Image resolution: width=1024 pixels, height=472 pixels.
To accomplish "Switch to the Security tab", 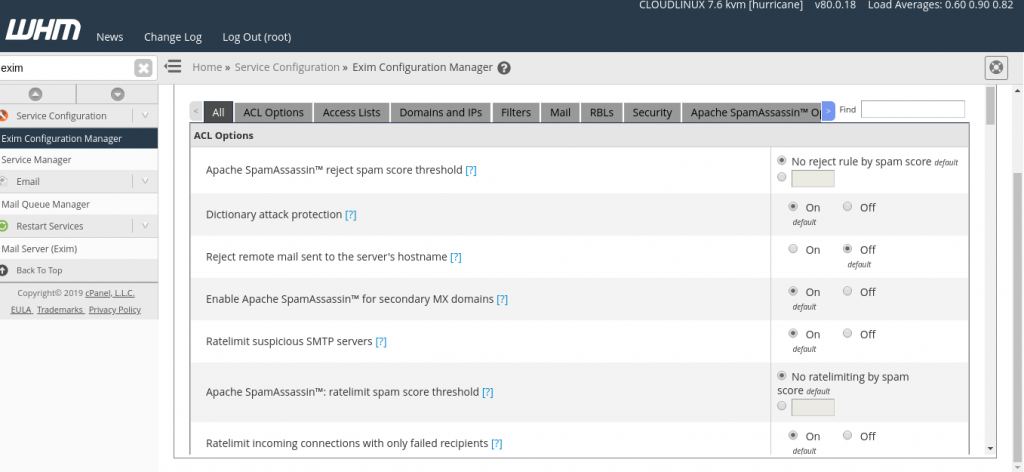I will [x=652, y=112].
